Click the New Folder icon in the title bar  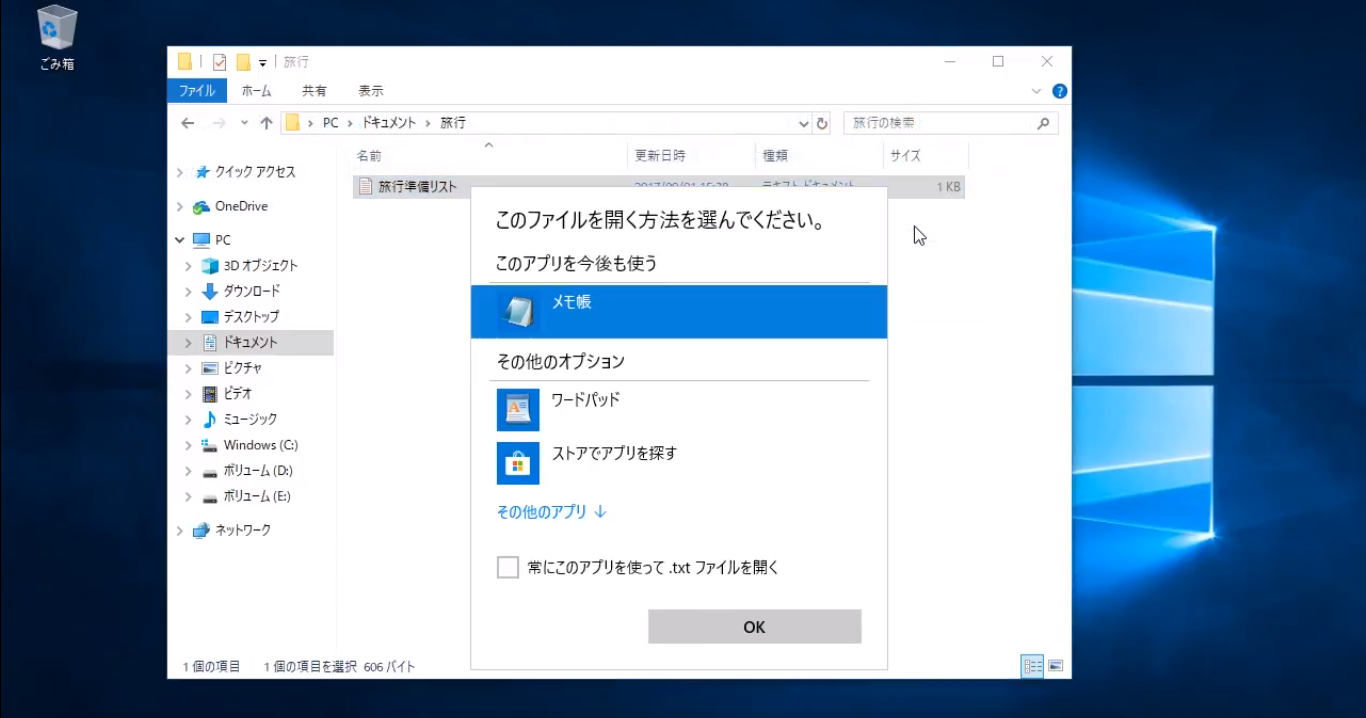243,62
